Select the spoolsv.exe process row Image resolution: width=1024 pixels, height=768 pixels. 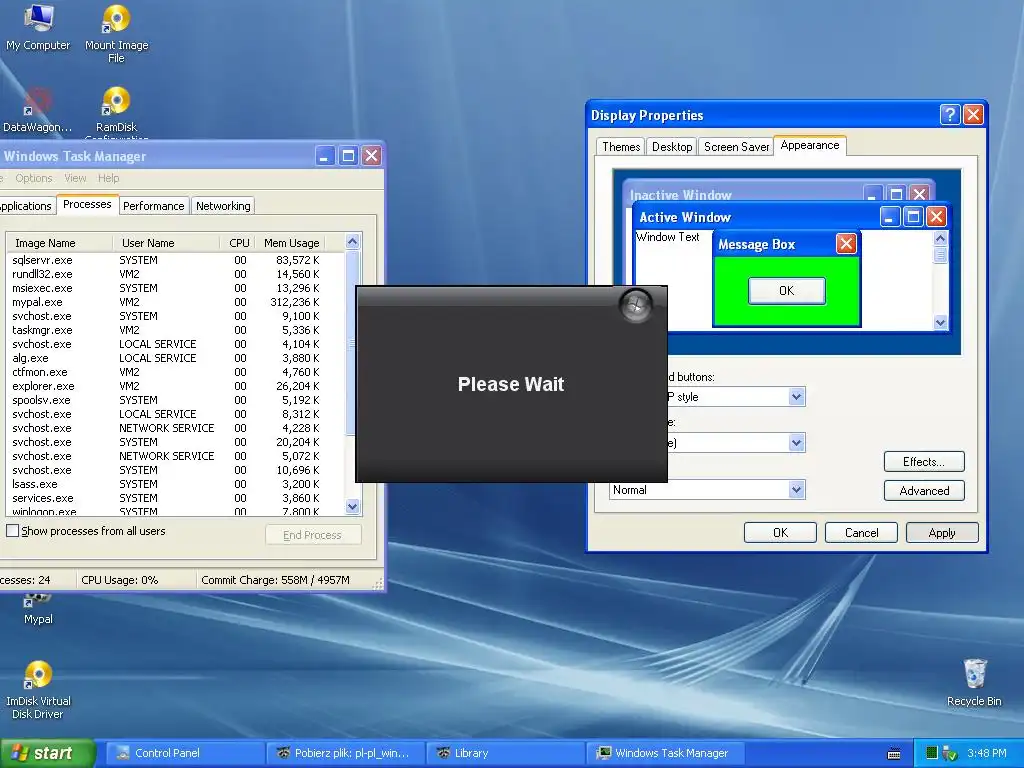pos(175,400)
